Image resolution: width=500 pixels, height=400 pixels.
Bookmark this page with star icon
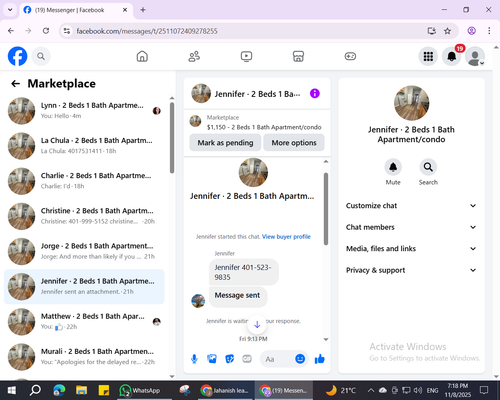pos(447,31)
